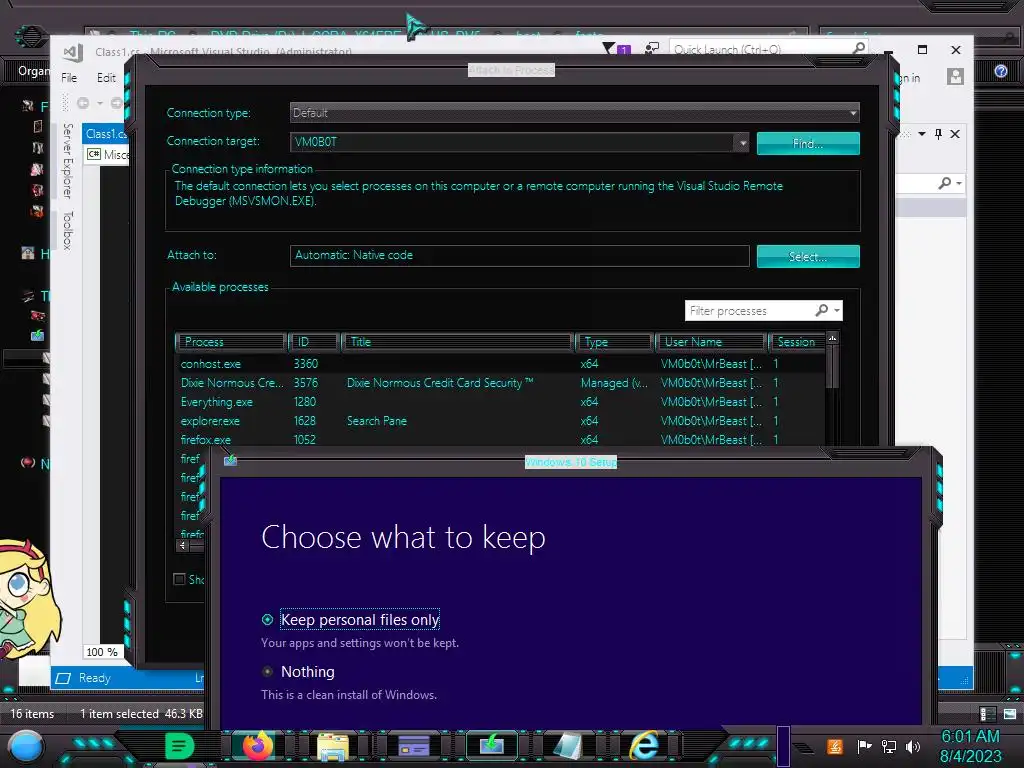Screen dimensions: 1024x768
Task: Open the Filter processes dropdown arrow
Action: [x=837, y=310]
